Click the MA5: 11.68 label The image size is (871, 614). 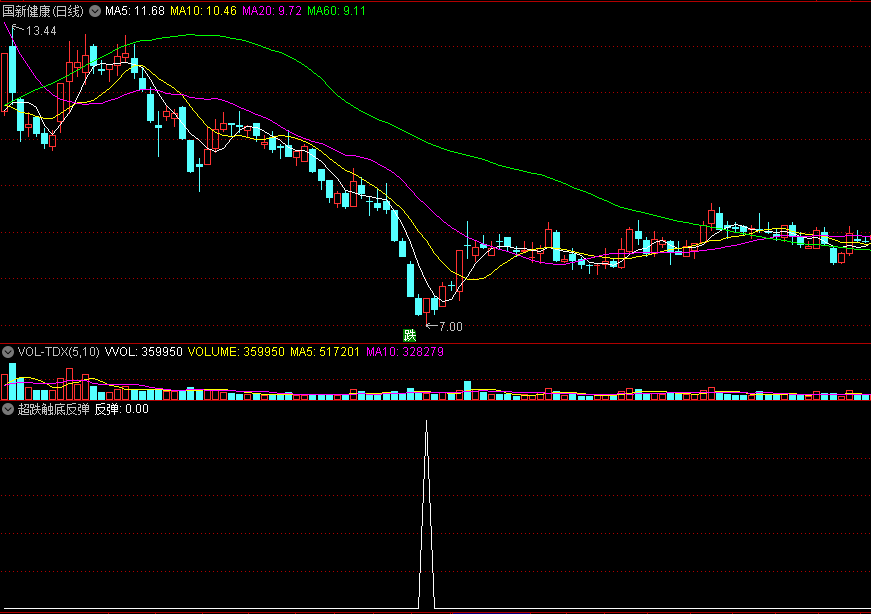coord(135,11)
